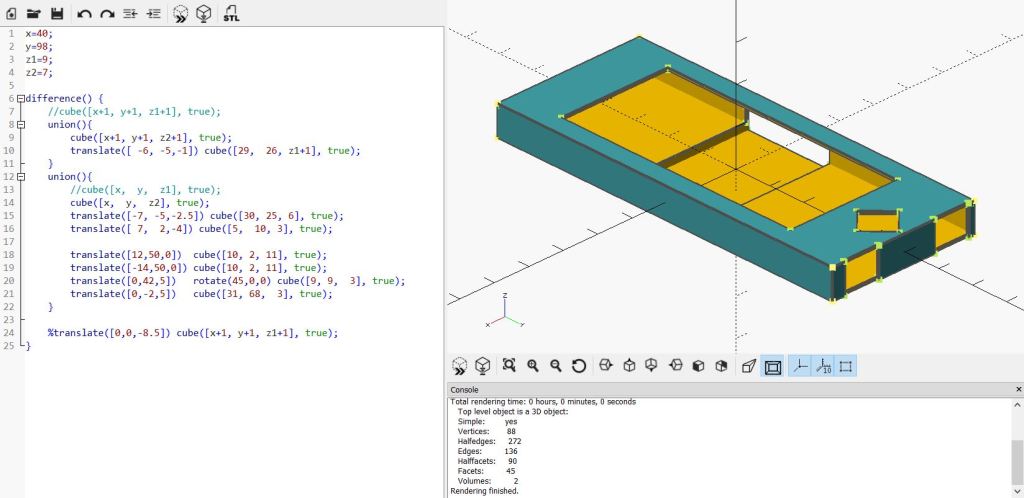
Task: Click the New file icon
Action: (x=12, y=14)
